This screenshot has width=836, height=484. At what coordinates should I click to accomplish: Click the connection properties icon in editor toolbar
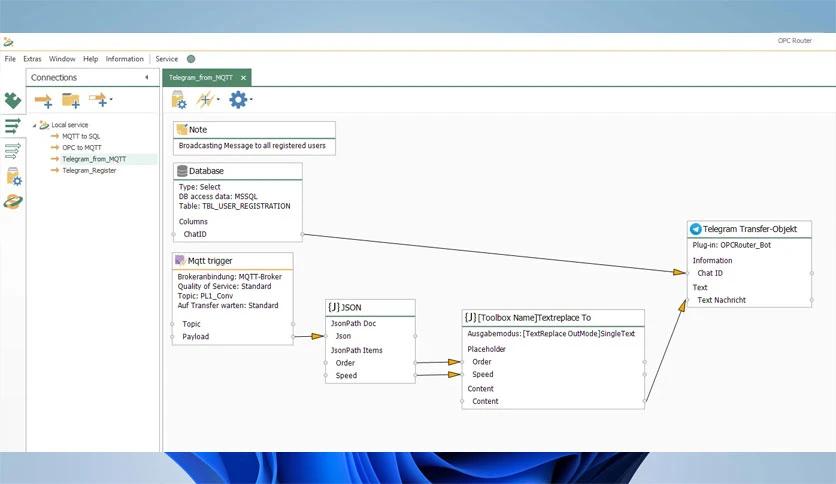[x=179, y=99]
